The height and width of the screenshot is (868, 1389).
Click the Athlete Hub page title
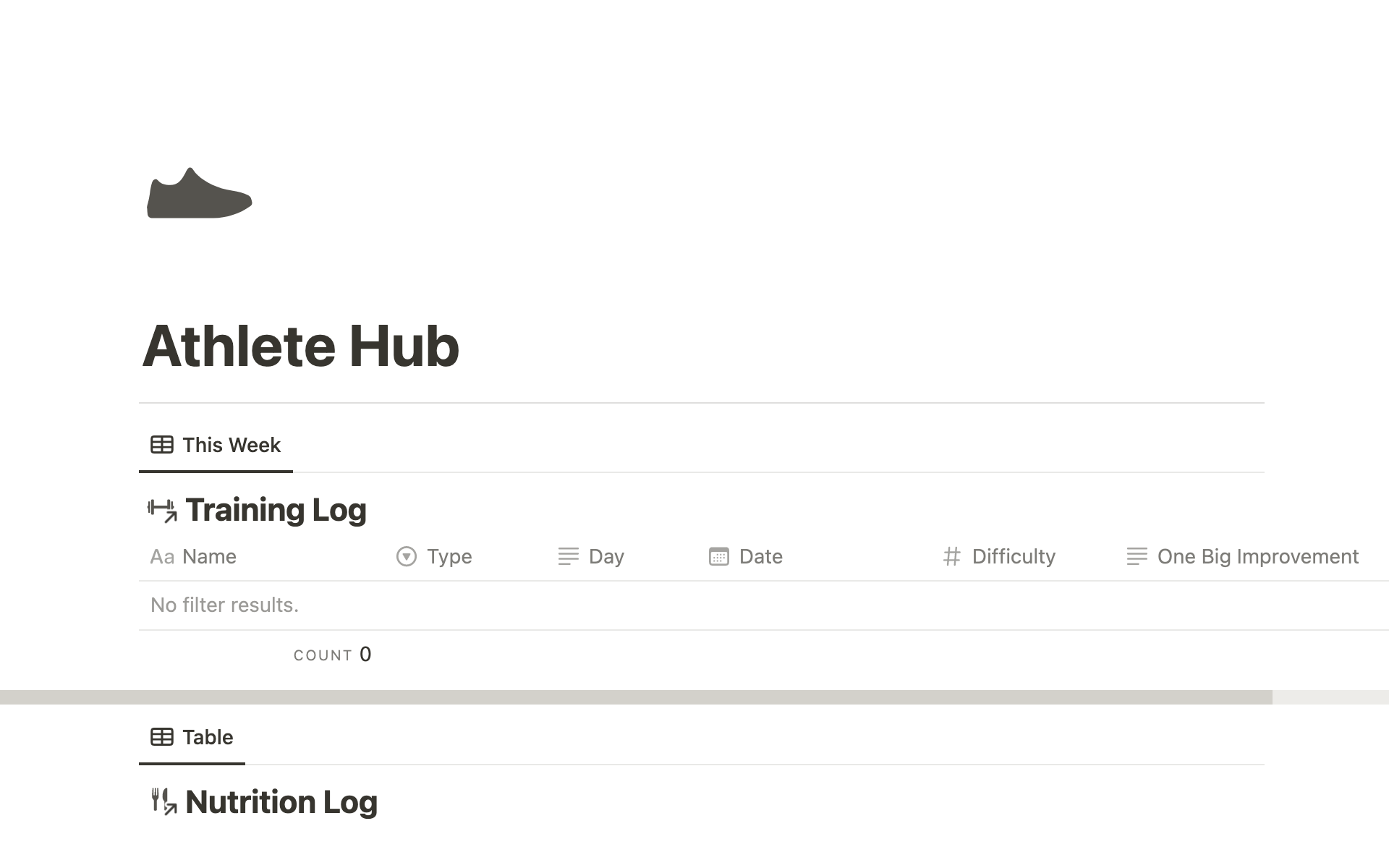pos(300,346)
